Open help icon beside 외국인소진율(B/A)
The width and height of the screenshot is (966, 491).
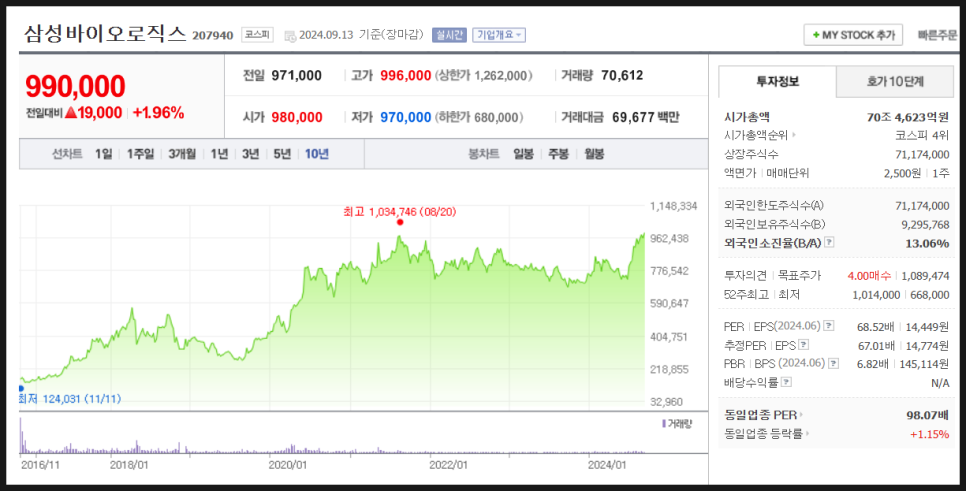click(x=829, y=242)
